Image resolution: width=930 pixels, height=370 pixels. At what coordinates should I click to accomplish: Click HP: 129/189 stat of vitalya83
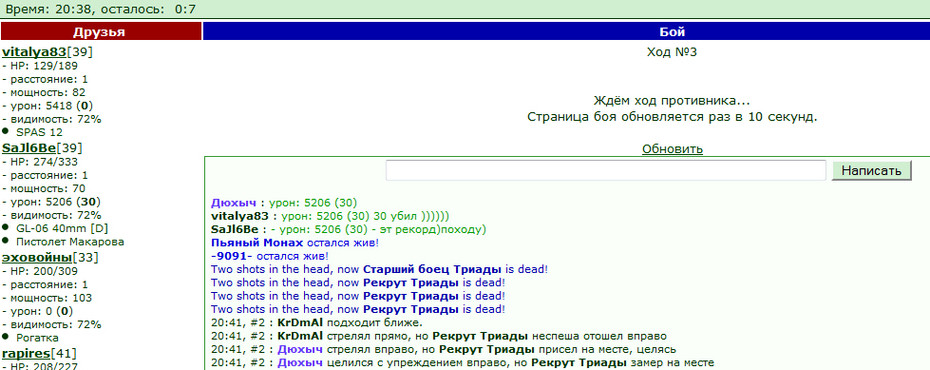tap(40, 66)
